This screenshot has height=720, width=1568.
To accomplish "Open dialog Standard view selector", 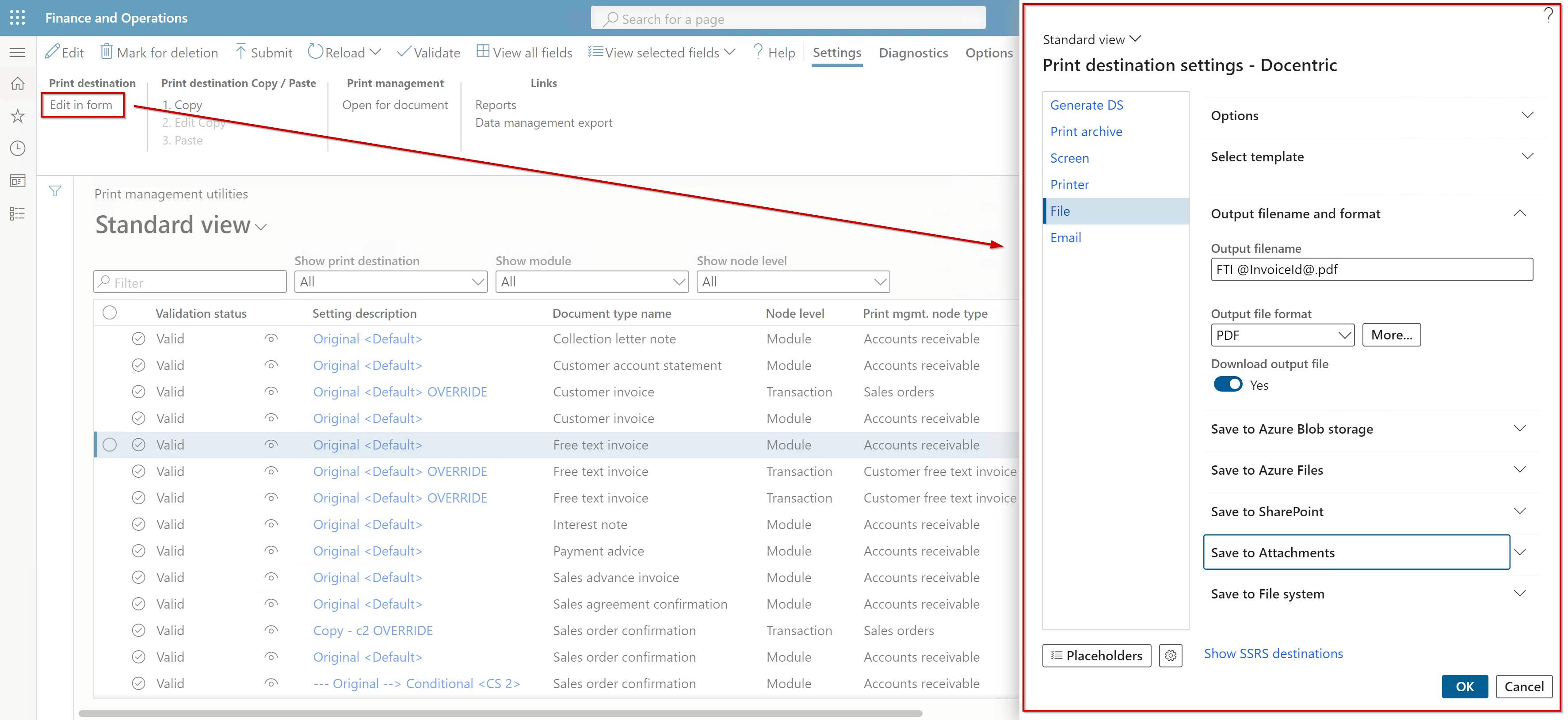I will (x=1091, y=40).
